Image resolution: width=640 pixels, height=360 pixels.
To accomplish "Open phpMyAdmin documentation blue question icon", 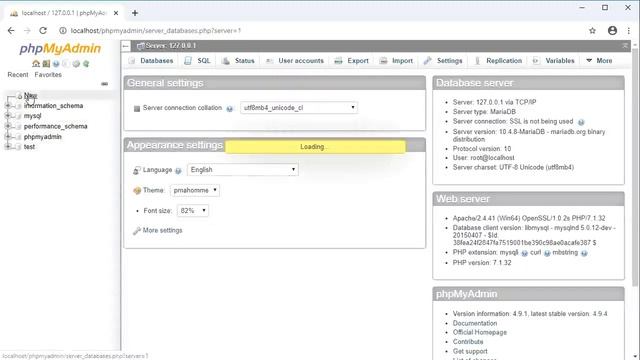I will pyautogui.click(x=56, y=64).
